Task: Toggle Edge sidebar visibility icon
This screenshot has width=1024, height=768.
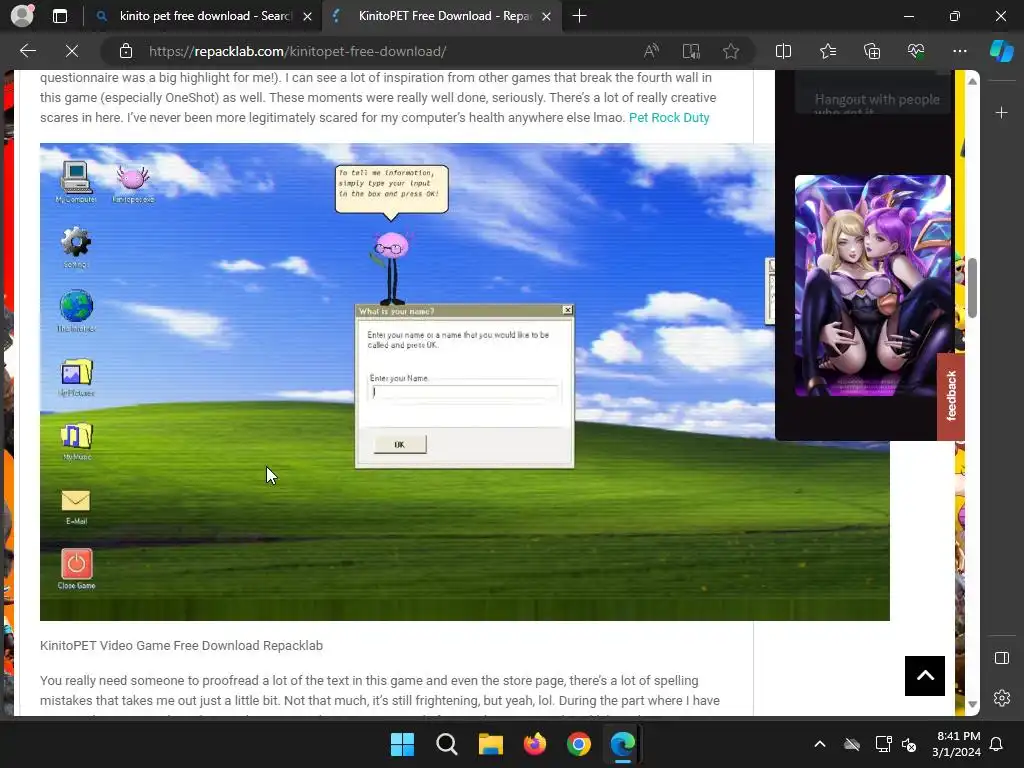Action: click(x=1001, y=658)
